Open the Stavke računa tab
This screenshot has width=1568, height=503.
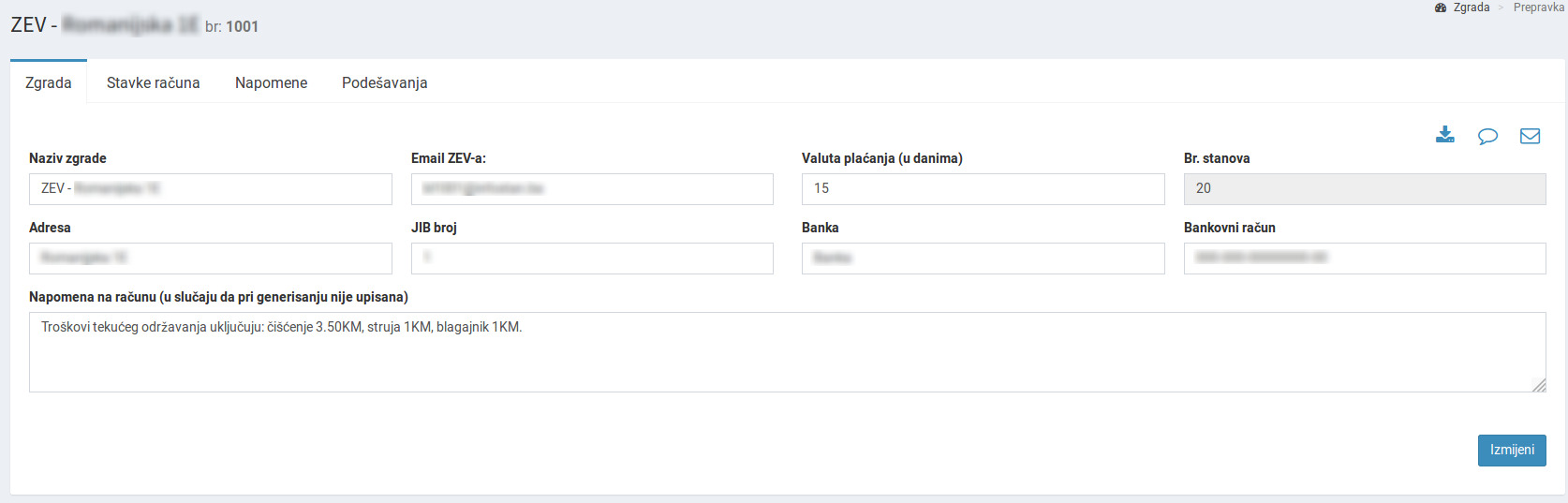[153, 82]
